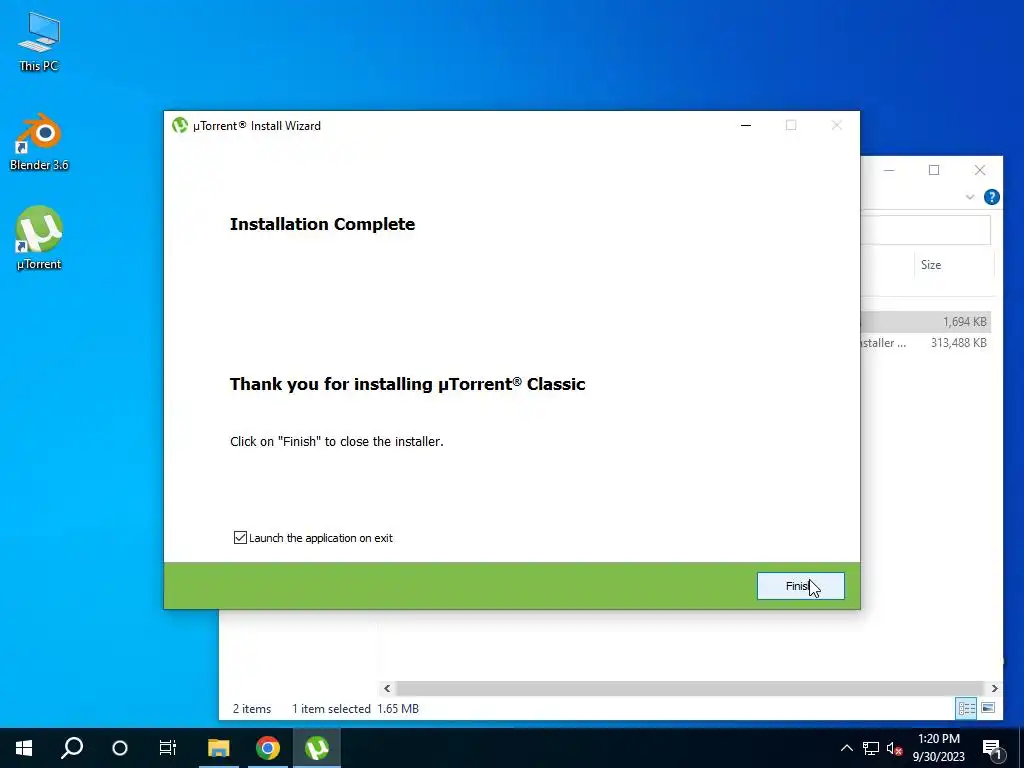This screenshot has height=768, width=1024.
Task: Click the help icon in File Explorer
Action: (x=991, y=197)
